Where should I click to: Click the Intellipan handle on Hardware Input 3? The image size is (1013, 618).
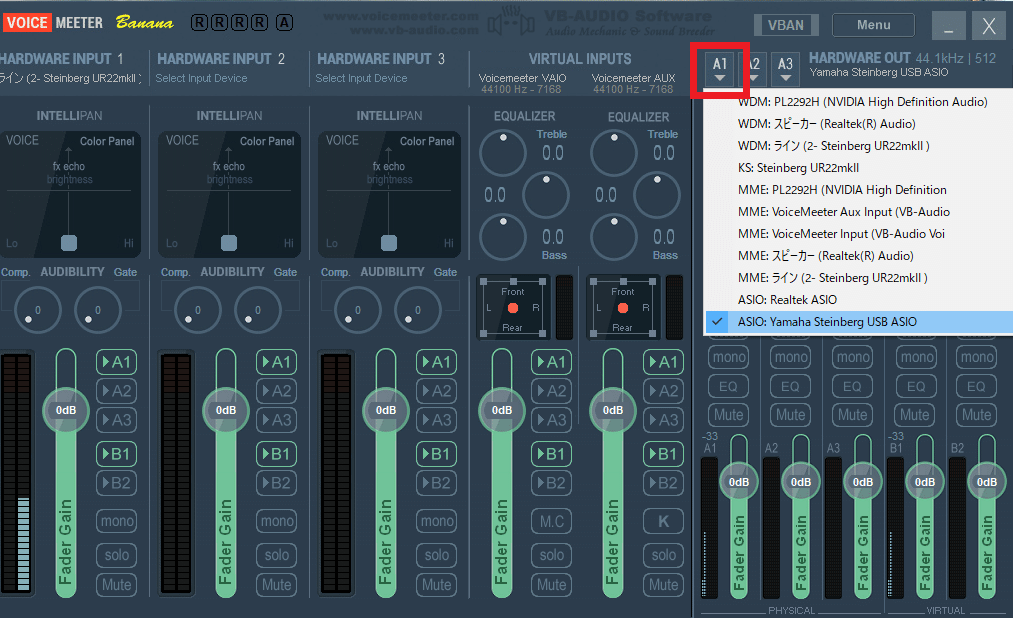click(389, 243)
